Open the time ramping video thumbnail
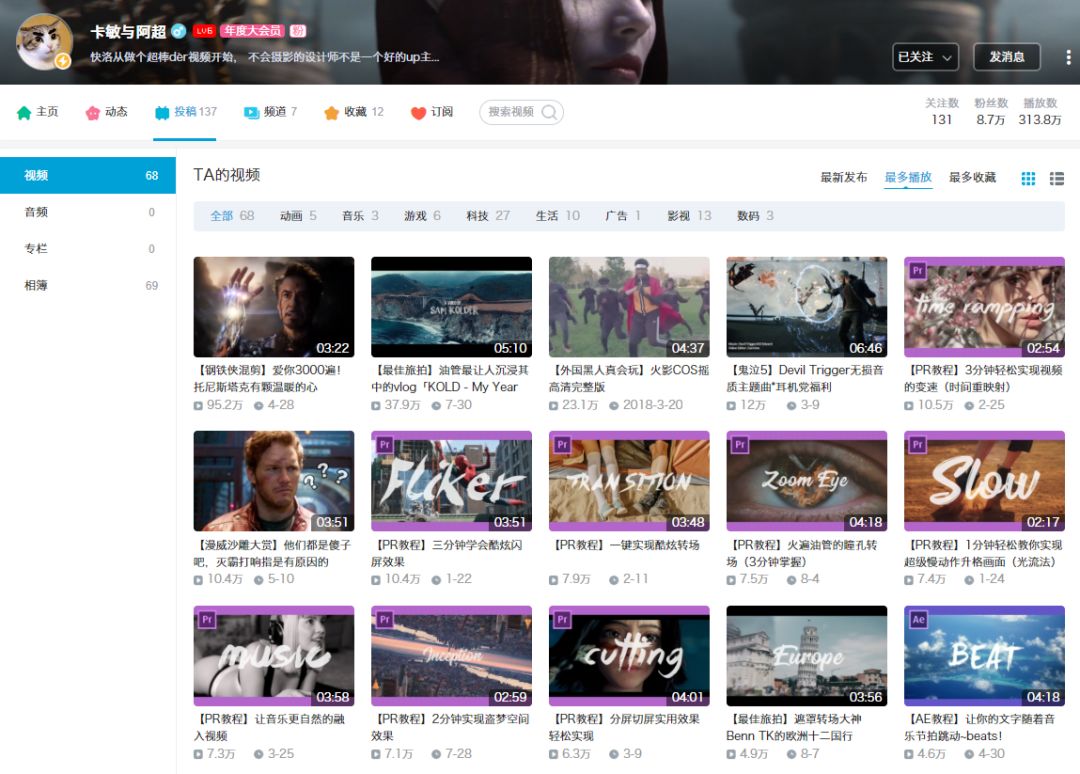The image size is (1080, 774). (x=985, y=307)
